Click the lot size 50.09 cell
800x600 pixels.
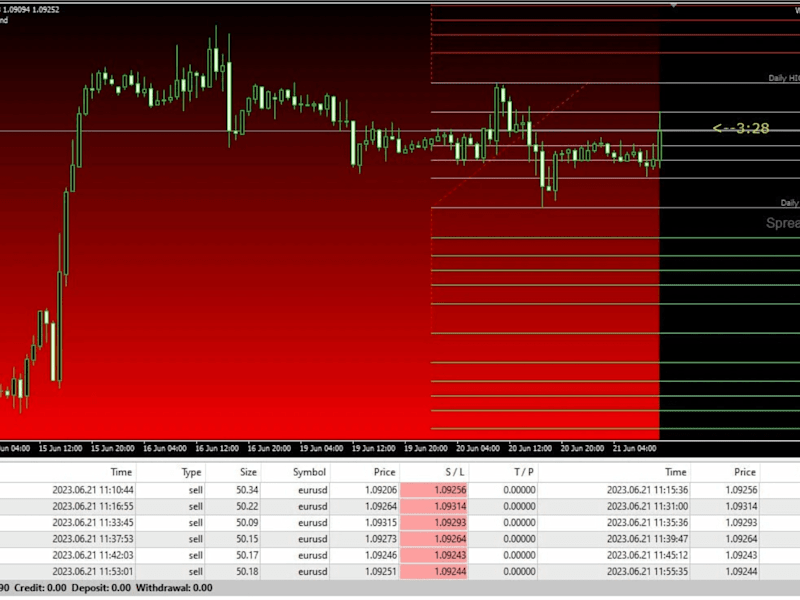pyautogui.click(x=247, y=523)
